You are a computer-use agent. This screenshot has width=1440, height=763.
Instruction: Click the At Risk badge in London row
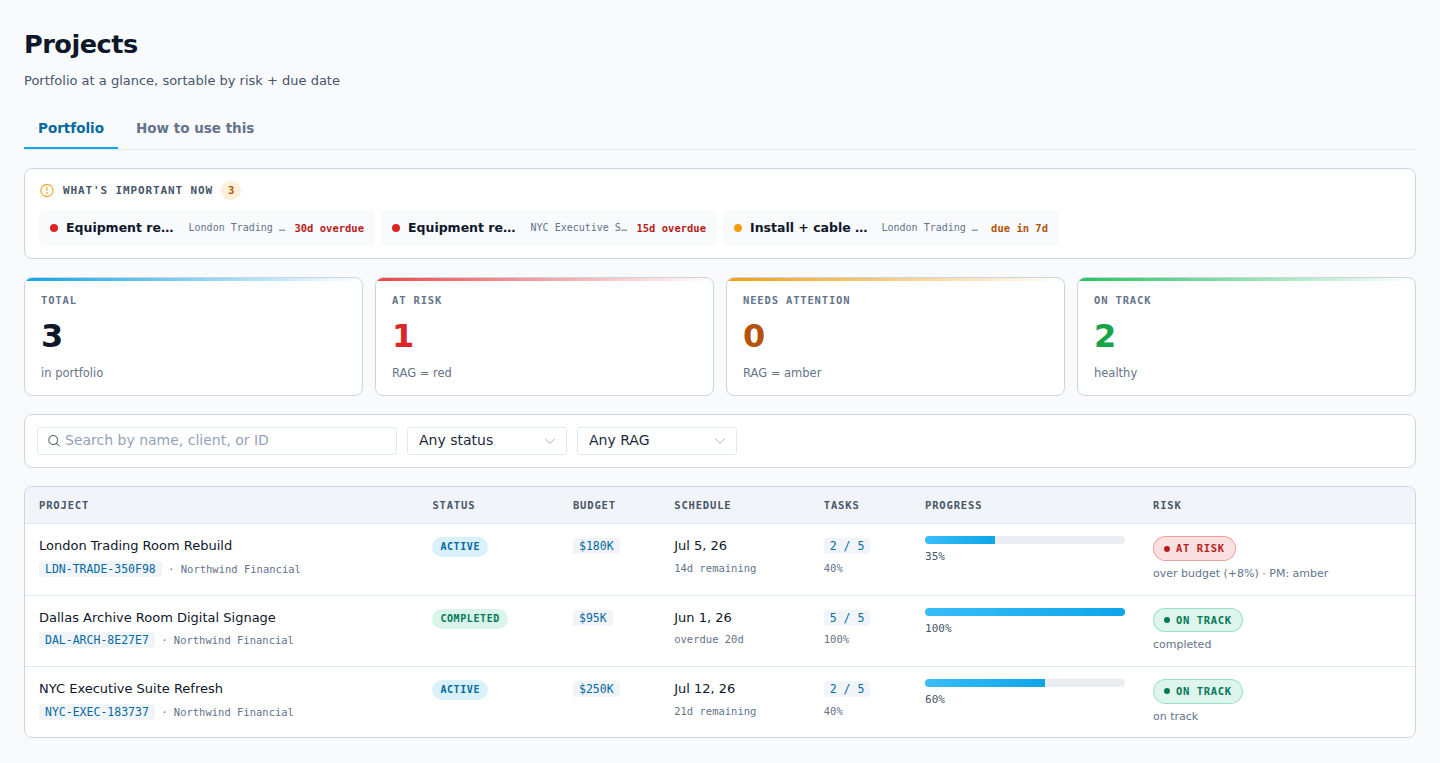(x=1194, y=548)
